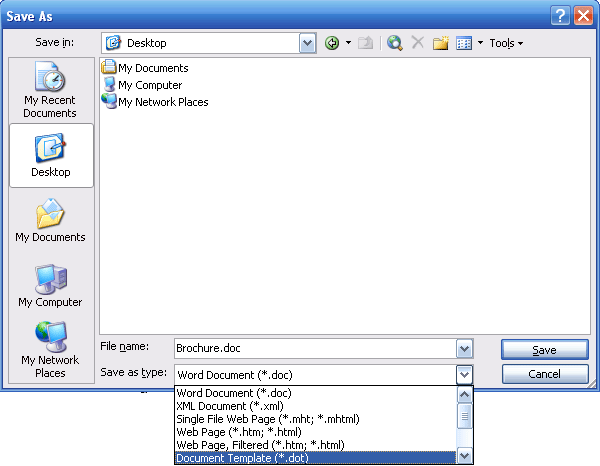
Task: Click the Search the Web icon
Action: click(x=395, y=43)
